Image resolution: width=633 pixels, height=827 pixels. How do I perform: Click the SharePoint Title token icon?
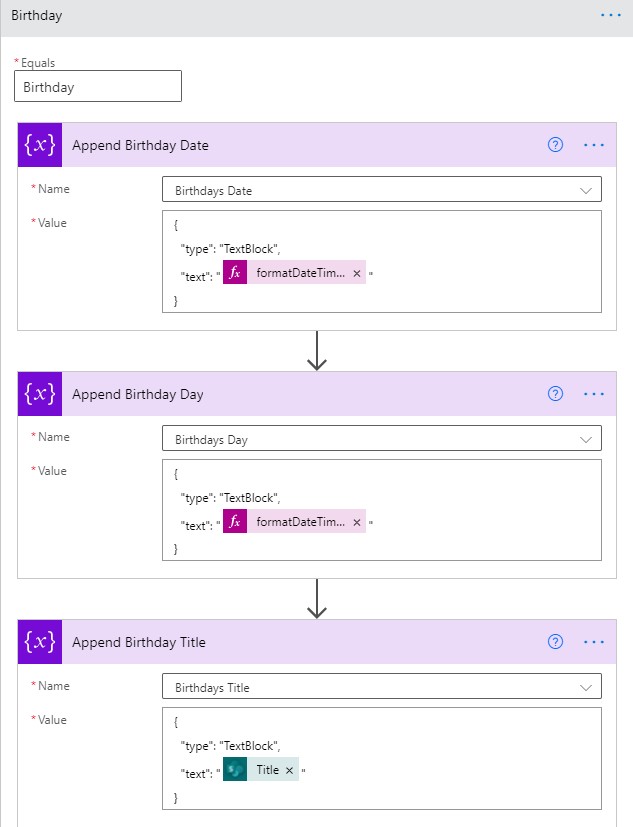235,770
